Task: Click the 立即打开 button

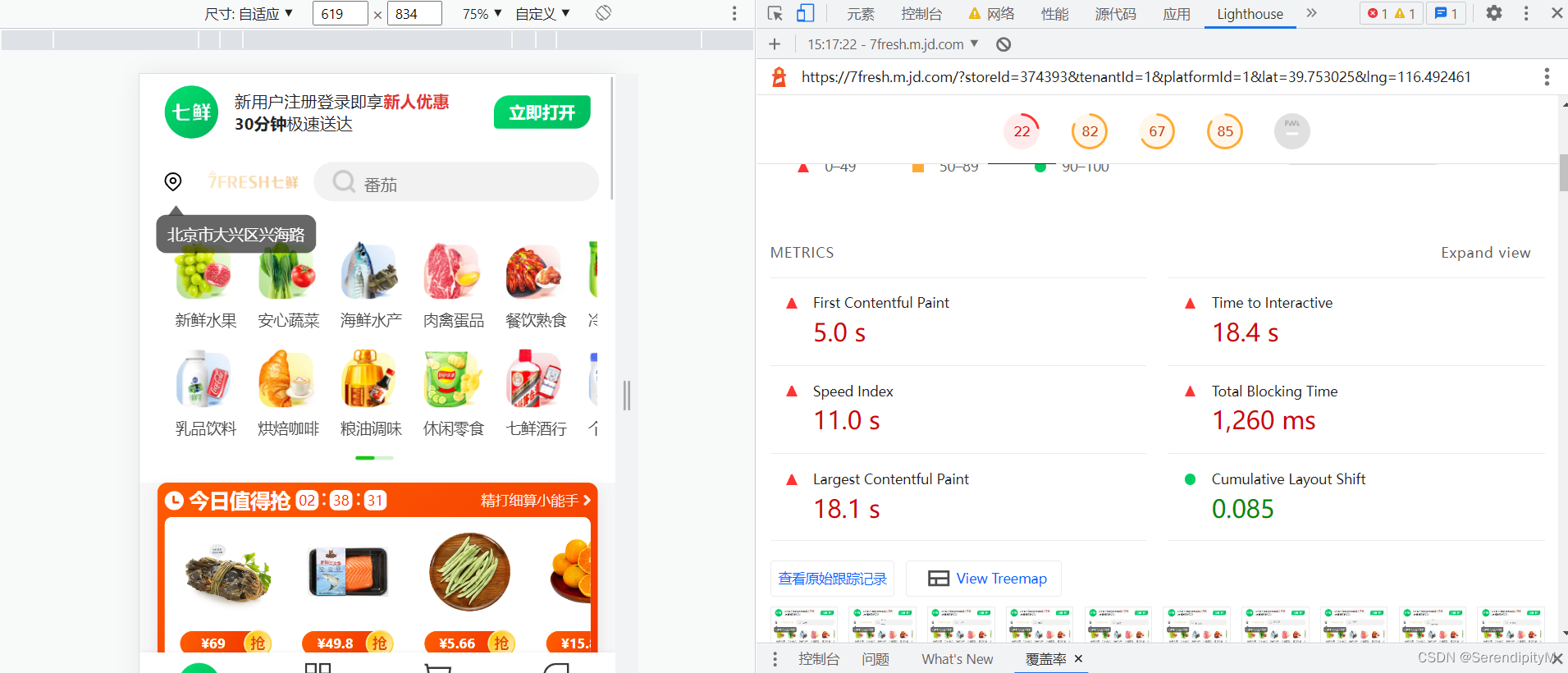Action: pos(542,112)
